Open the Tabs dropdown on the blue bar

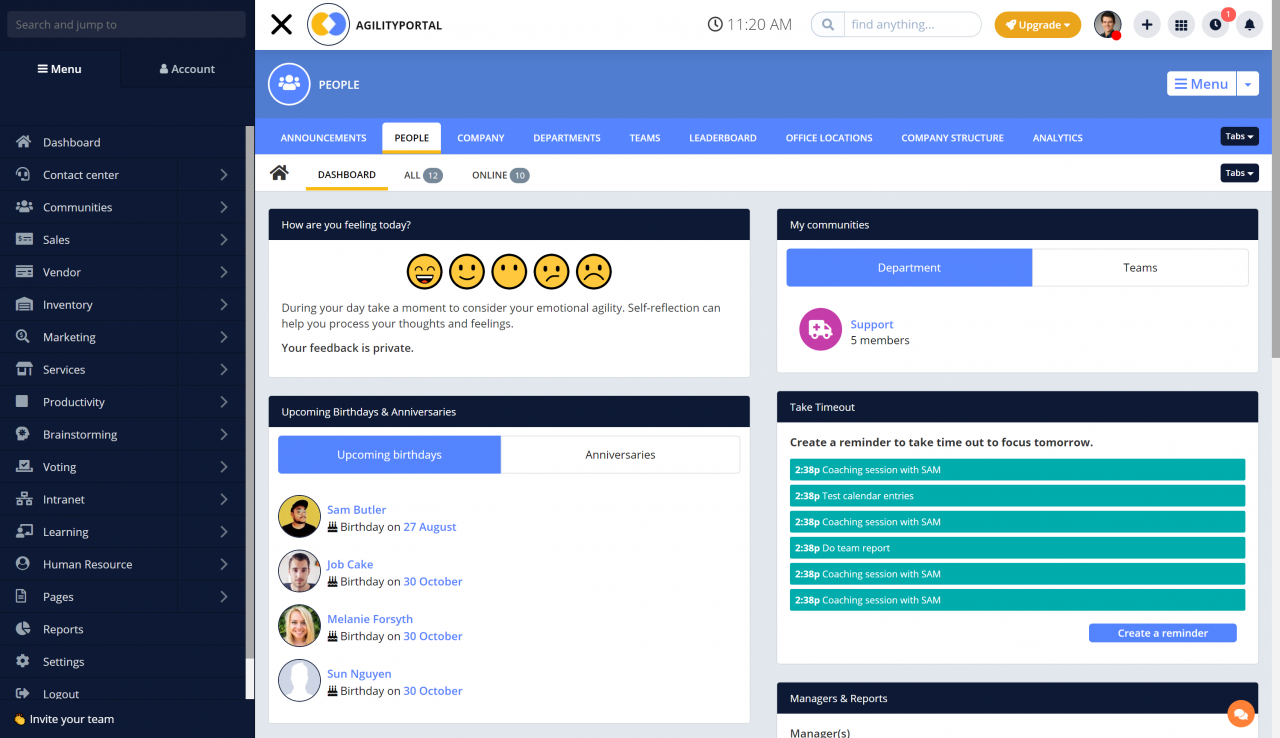click(1239, 136)
